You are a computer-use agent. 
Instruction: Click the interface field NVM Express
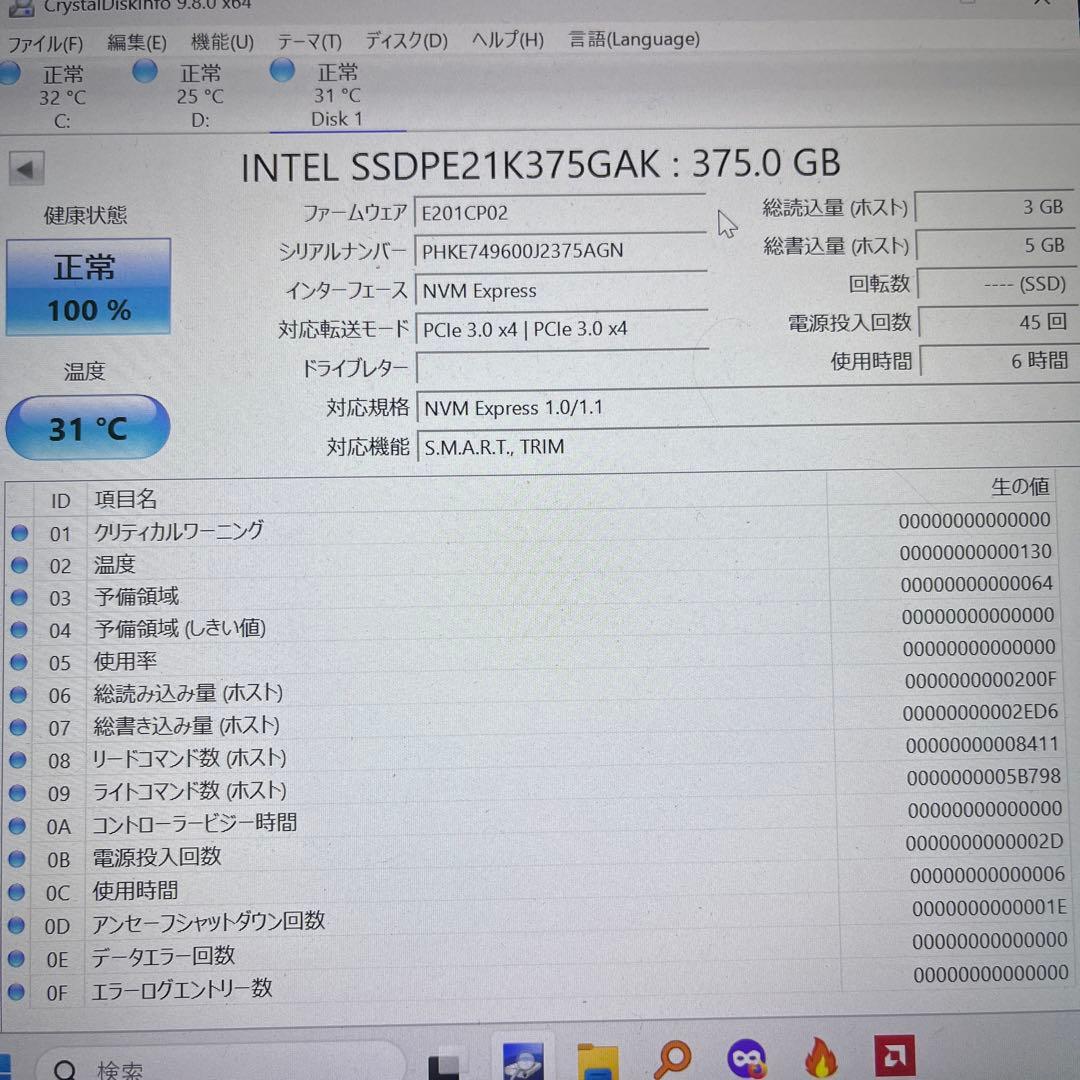[561, 291]
